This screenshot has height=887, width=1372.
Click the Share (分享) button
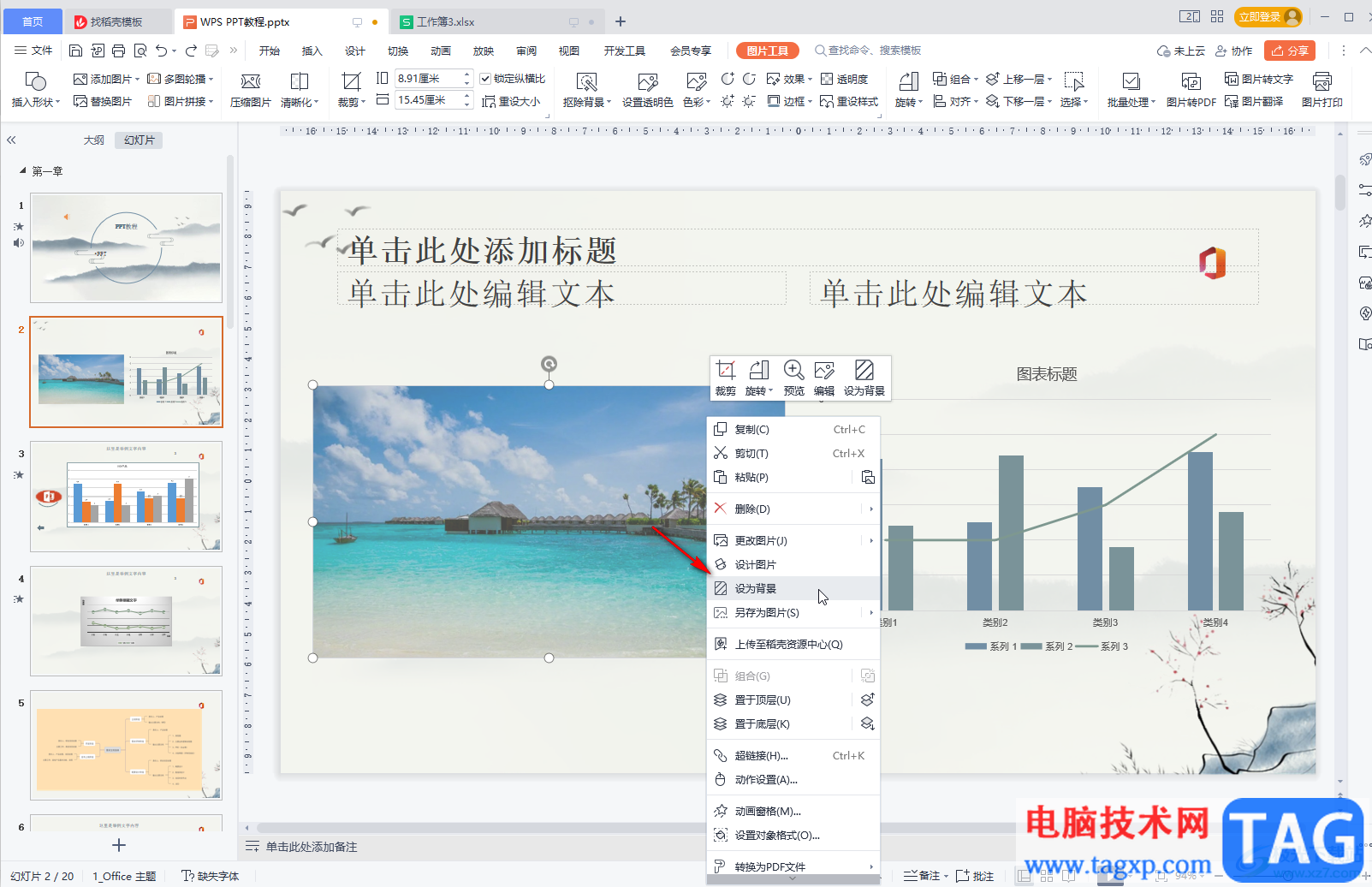pos(1289,51)
